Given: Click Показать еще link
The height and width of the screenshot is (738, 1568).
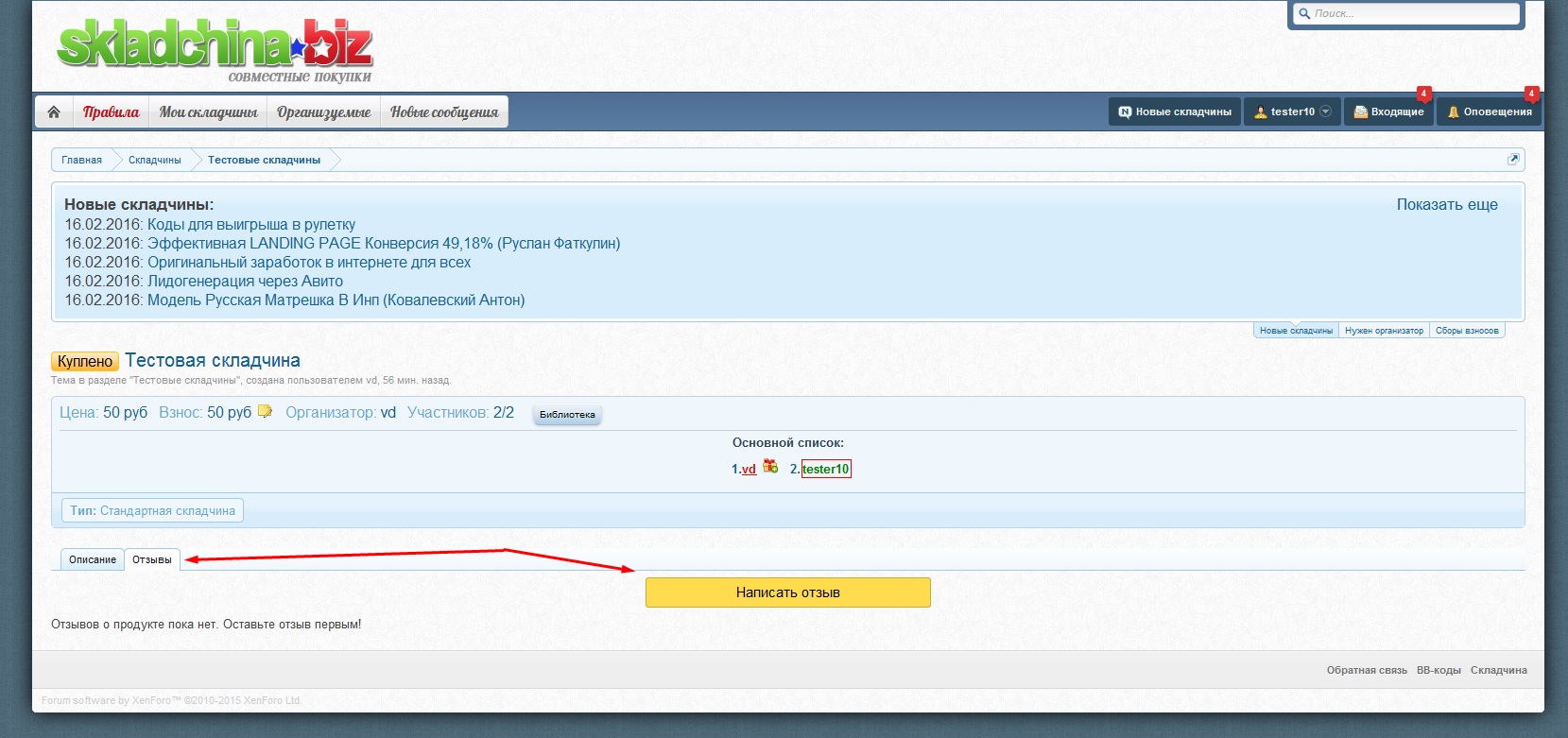Looking at the screenshot, I should point(1447,204).
